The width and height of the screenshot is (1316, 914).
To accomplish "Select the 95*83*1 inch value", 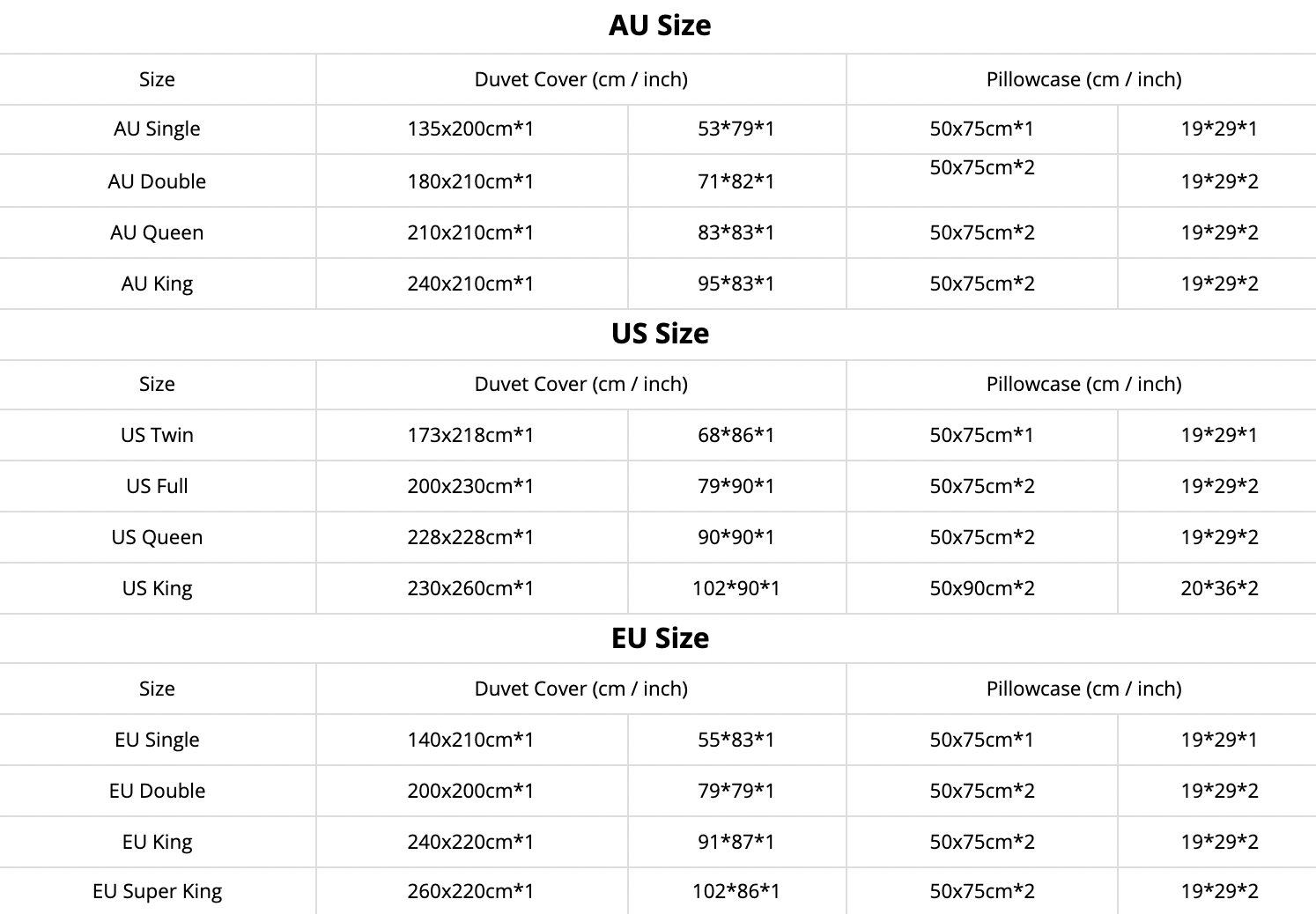I will coord(736,284).
